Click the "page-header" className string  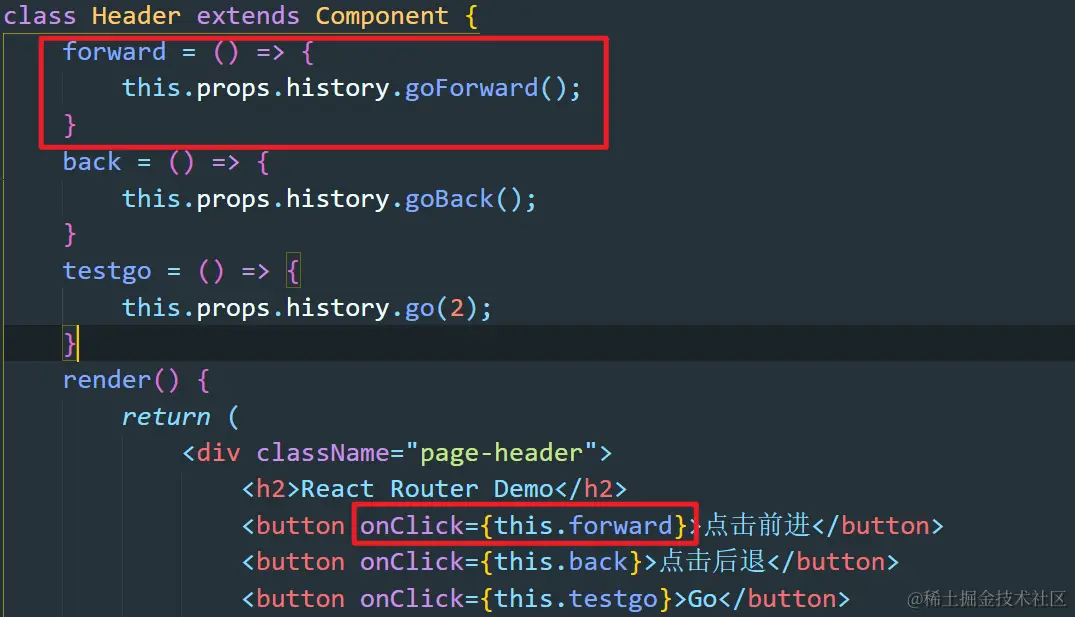click(x=501, y=453)
